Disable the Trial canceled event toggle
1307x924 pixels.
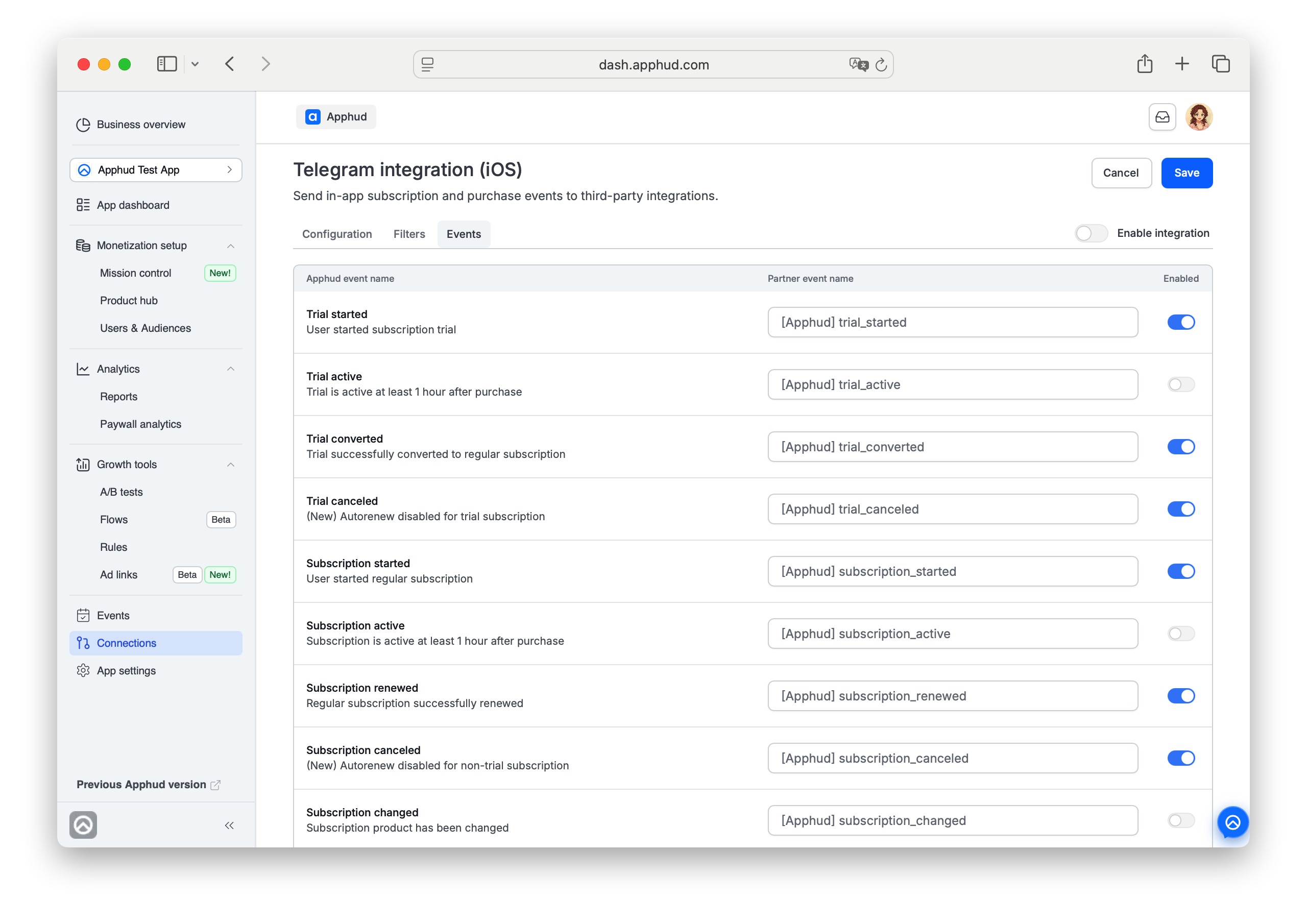[1180, 509]
